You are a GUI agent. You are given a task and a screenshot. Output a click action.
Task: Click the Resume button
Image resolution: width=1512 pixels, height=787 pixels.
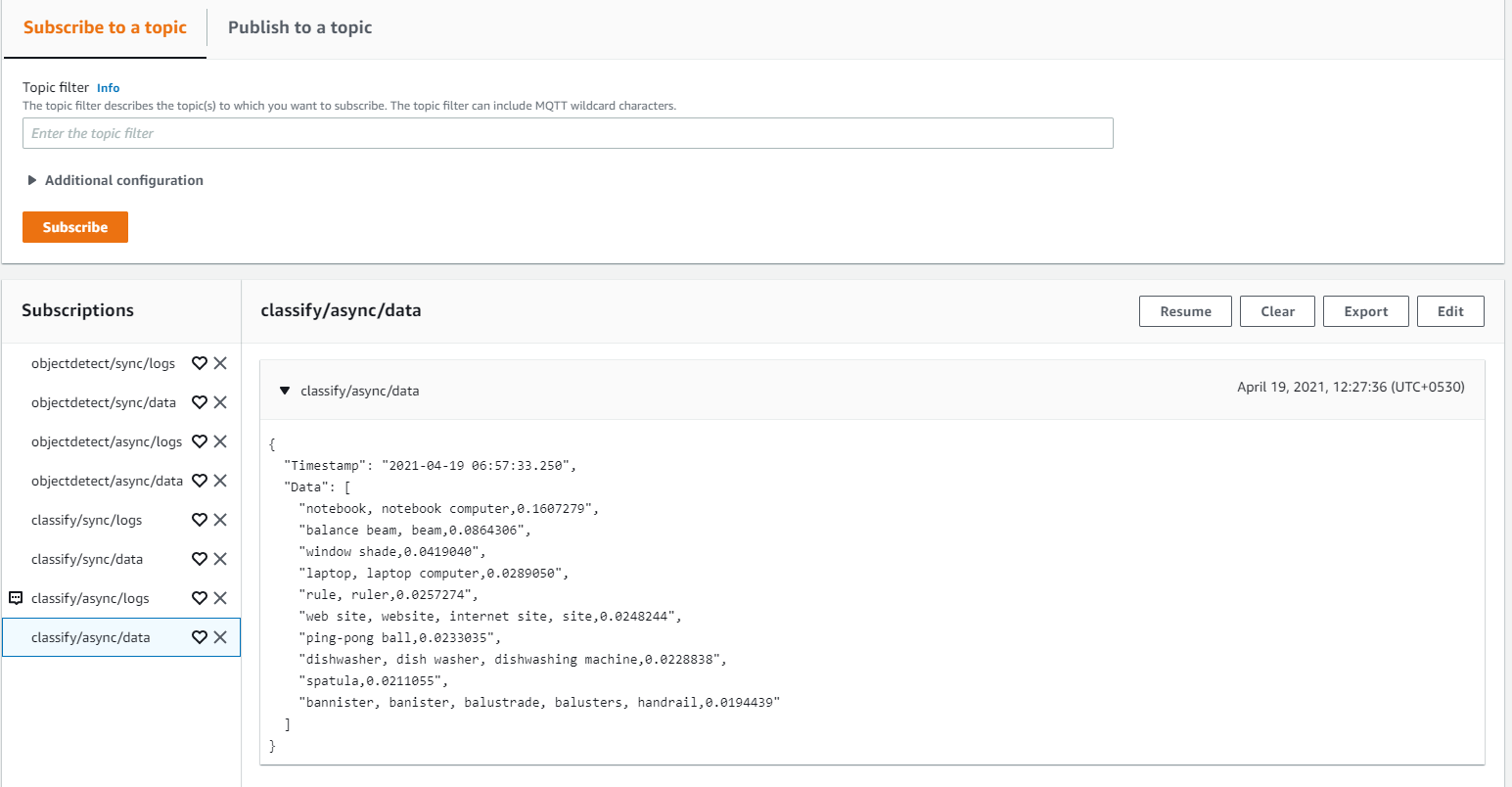(1185, 311)
